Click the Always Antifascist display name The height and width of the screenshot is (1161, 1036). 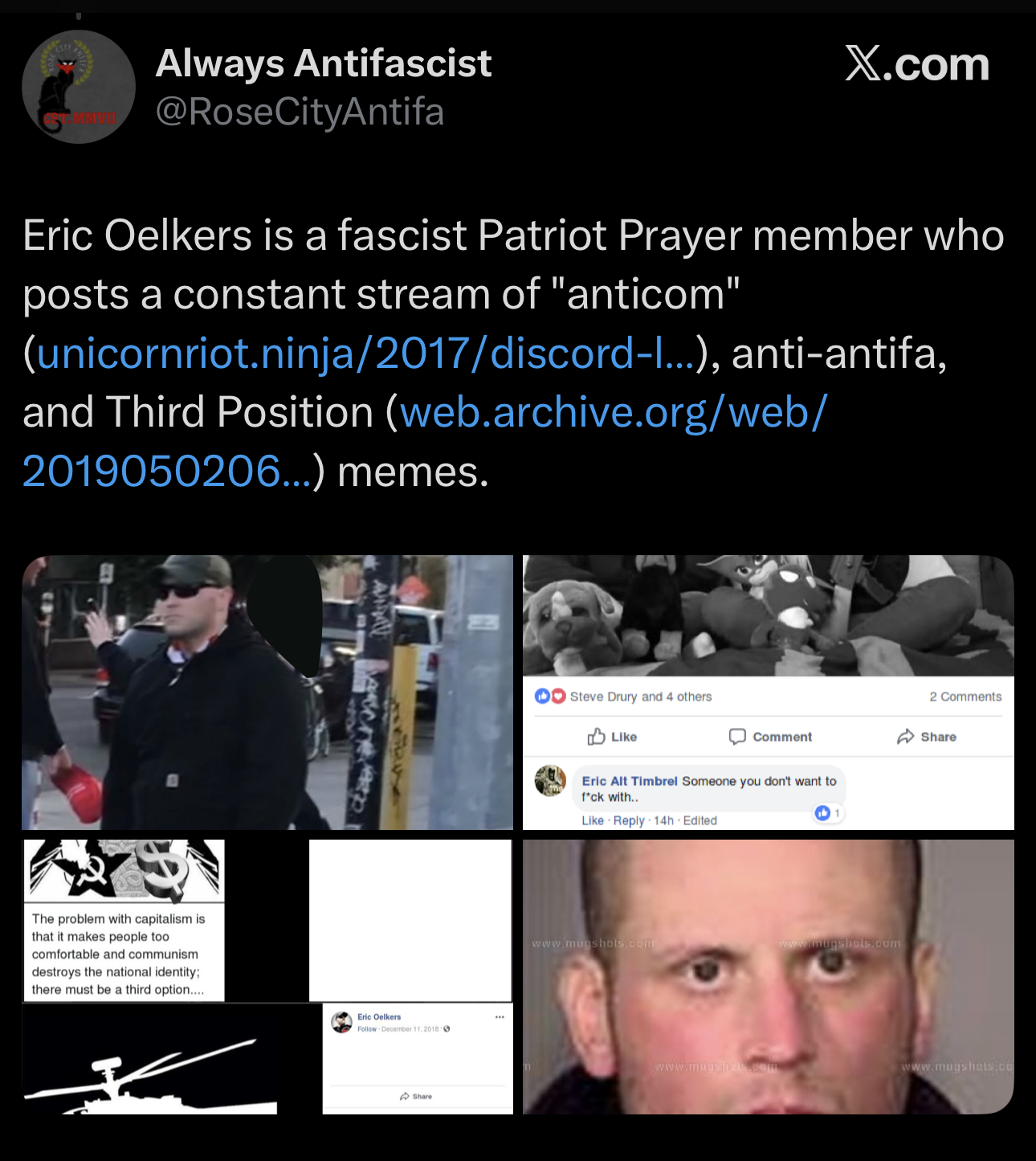point(324,63)
